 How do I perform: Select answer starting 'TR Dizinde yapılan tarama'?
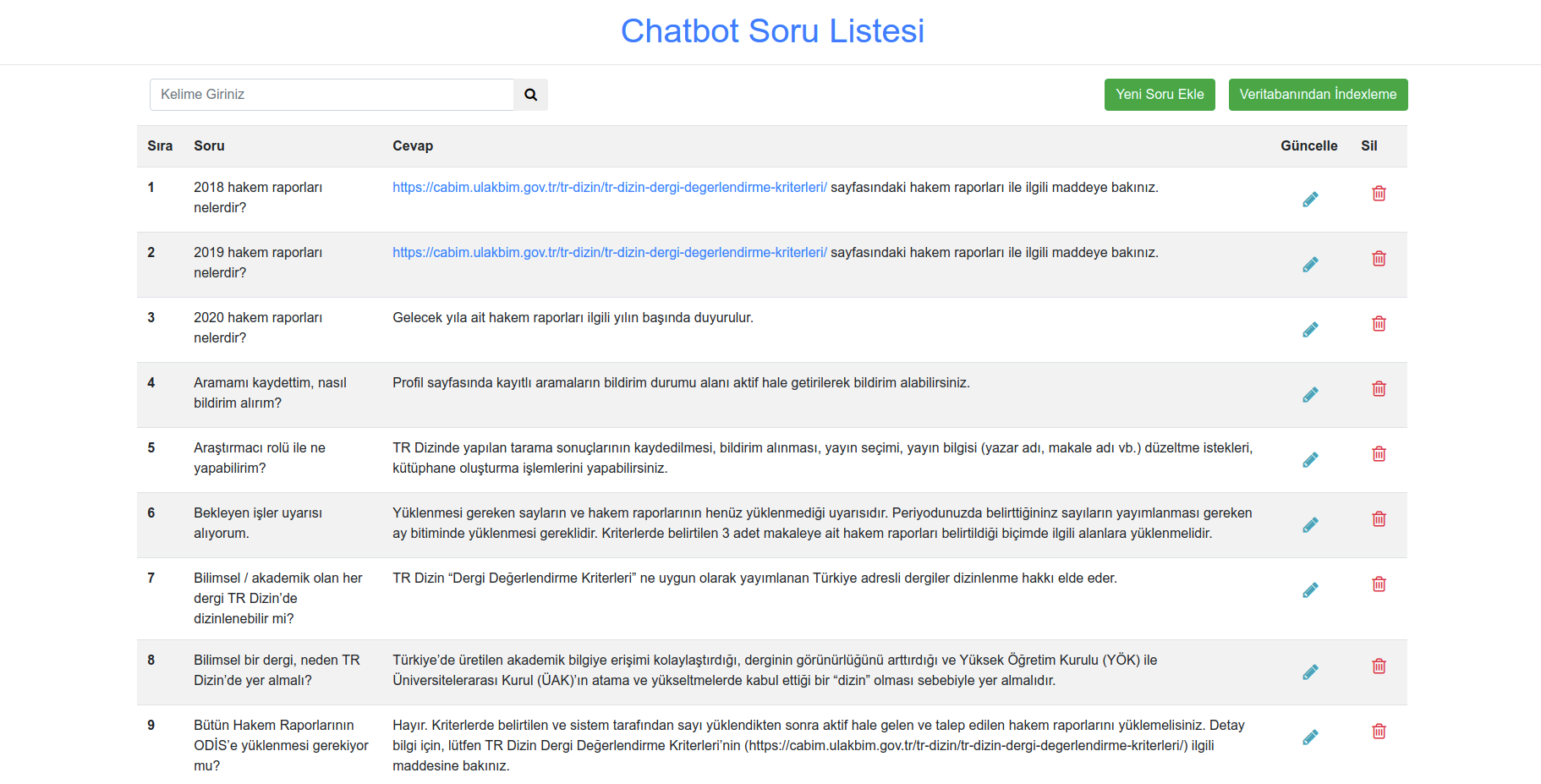823,458
